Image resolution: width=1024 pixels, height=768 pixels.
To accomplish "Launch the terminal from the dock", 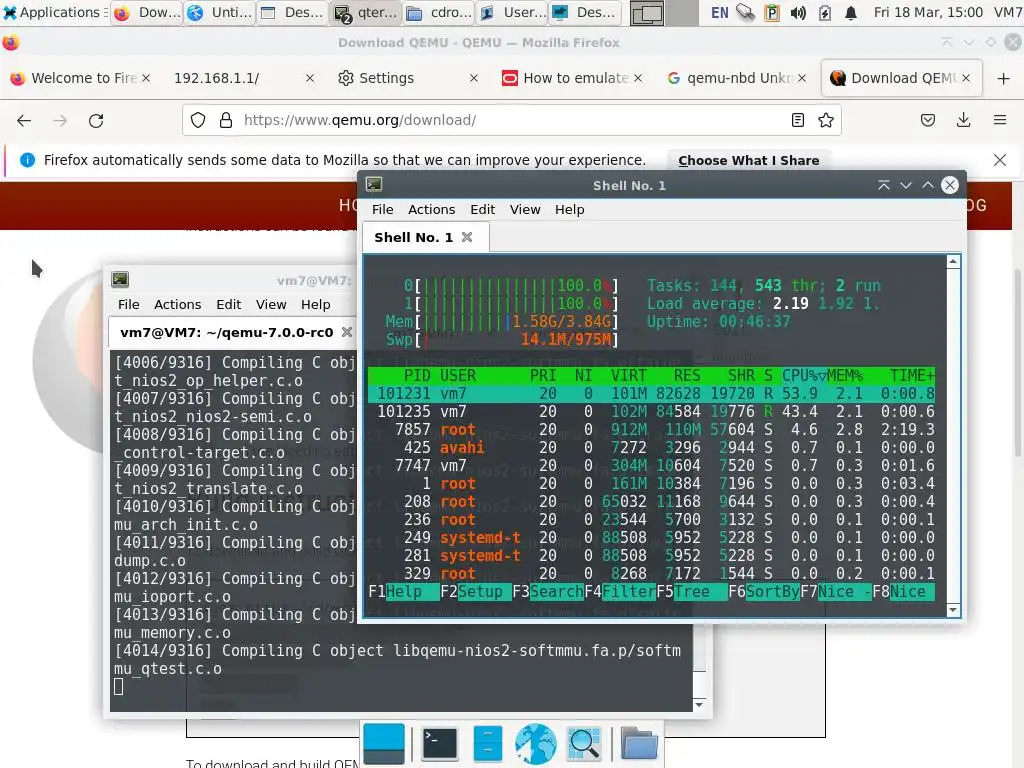I will pos(440,744).
